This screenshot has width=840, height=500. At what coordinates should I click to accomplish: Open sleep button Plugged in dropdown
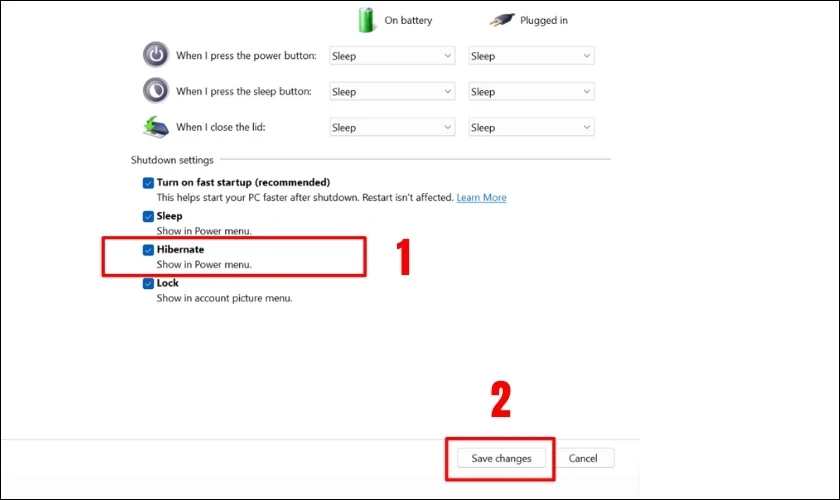[531, 92]
